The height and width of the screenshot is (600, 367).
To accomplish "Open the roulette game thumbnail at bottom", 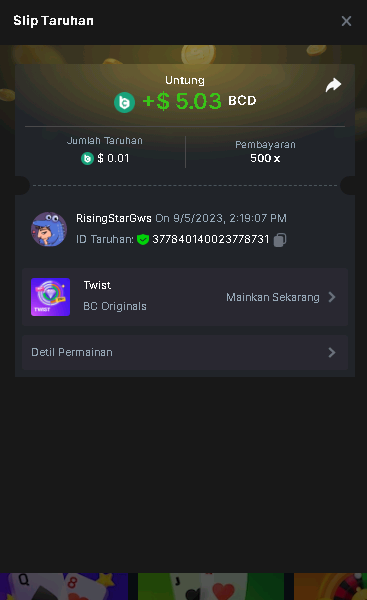I will pyautogui.click(x=330, y=586).
